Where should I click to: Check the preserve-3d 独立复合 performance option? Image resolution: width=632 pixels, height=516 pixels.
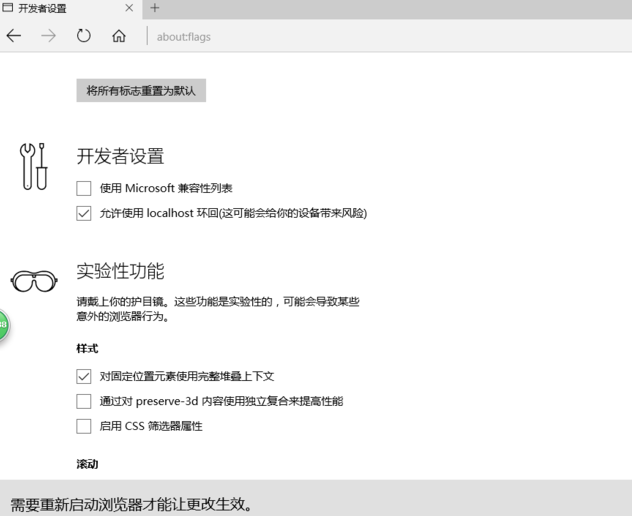(84, 401)
